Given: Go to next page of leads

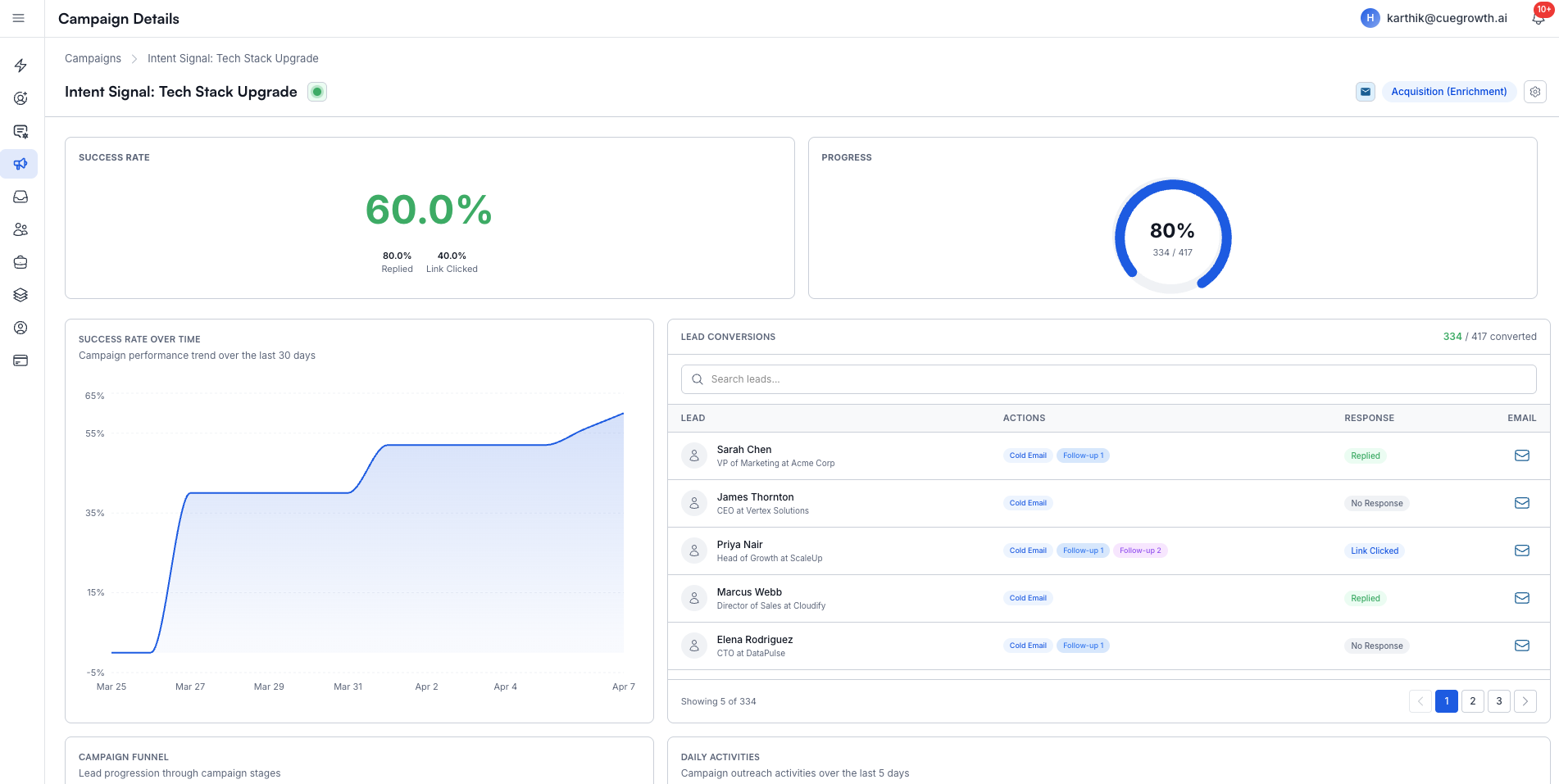Looking at the screenshot, I should point(1525,701).
